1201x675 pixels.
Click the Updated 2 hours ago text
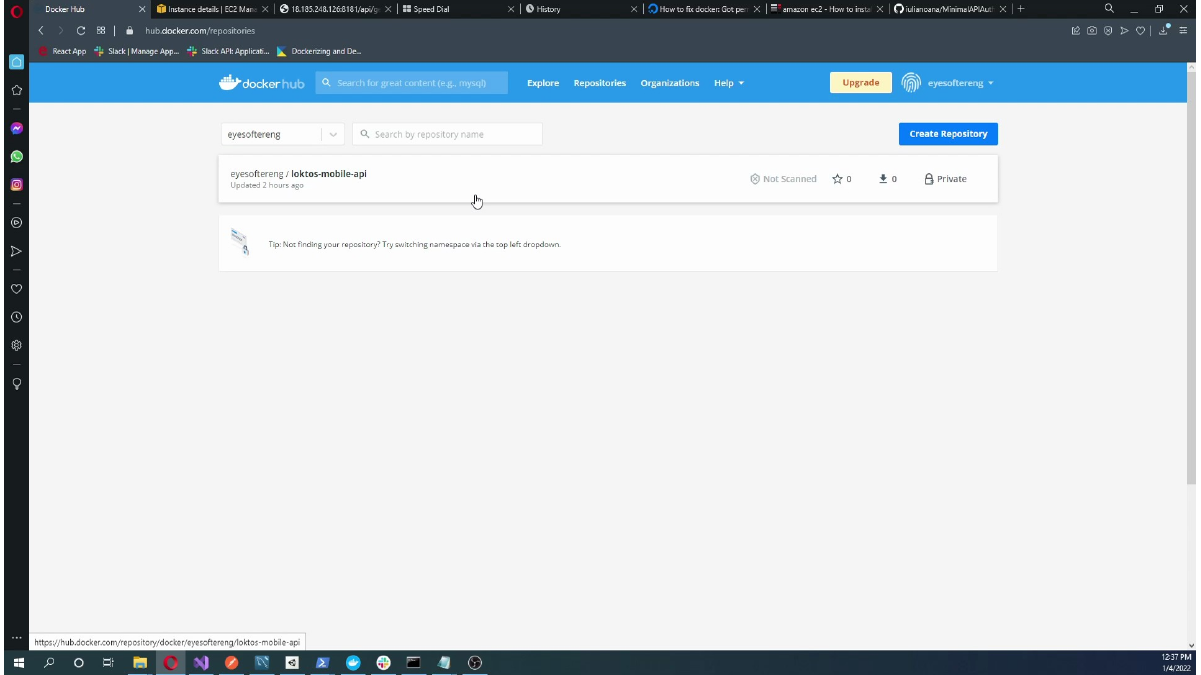(x=267, y=185)
